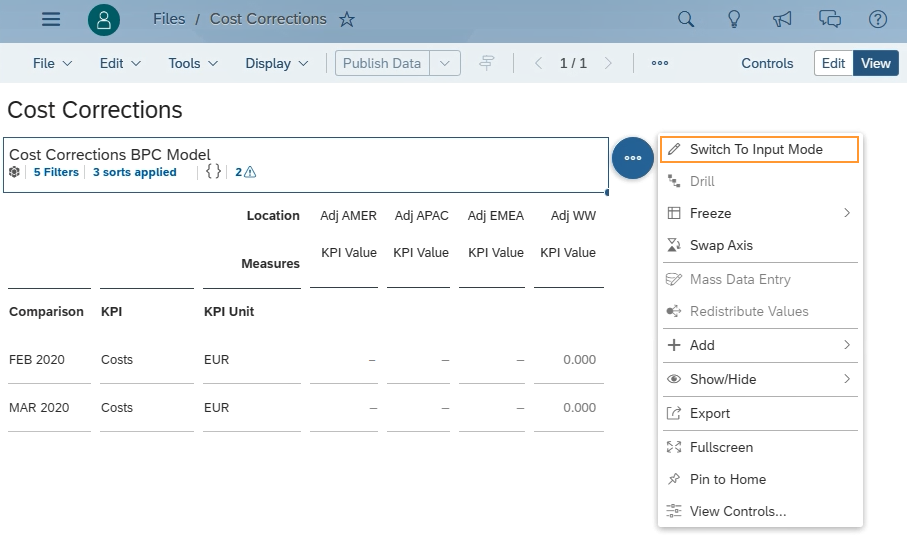Select Switch To Input Mode
Image resolution: width=907 pixels, height=541 pixels.
coord(759,149)
